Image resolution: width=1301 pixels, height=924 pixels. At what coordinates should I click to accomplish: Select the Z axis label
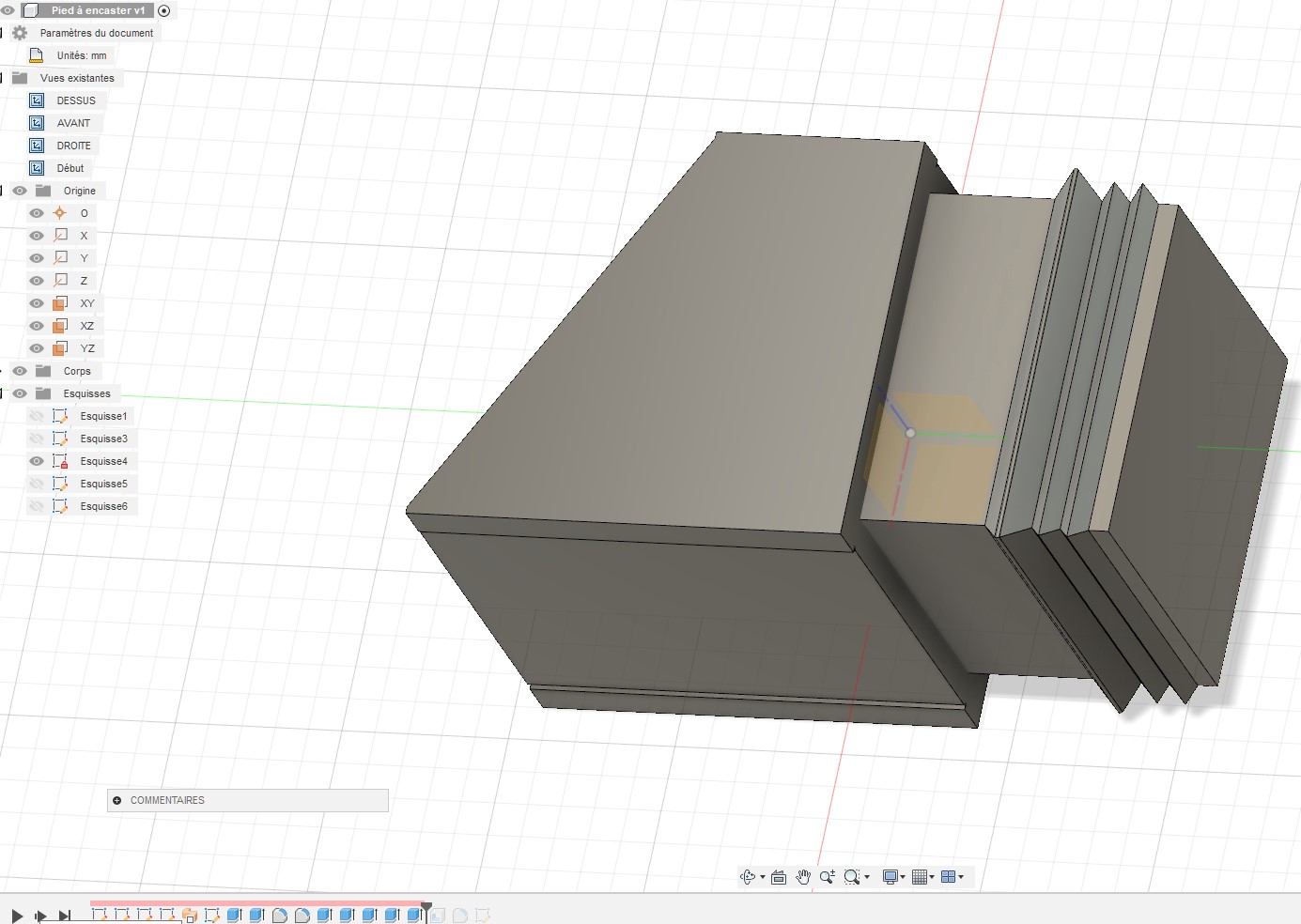point(84,281)
